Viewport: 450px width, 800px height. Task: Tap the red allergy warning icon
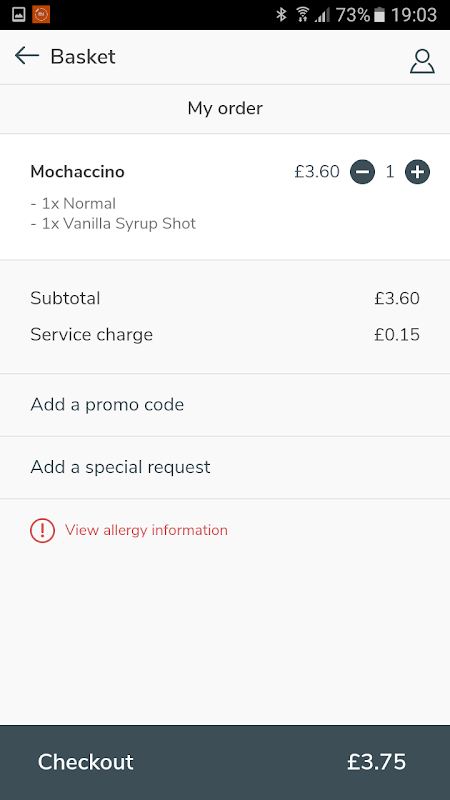42,530
